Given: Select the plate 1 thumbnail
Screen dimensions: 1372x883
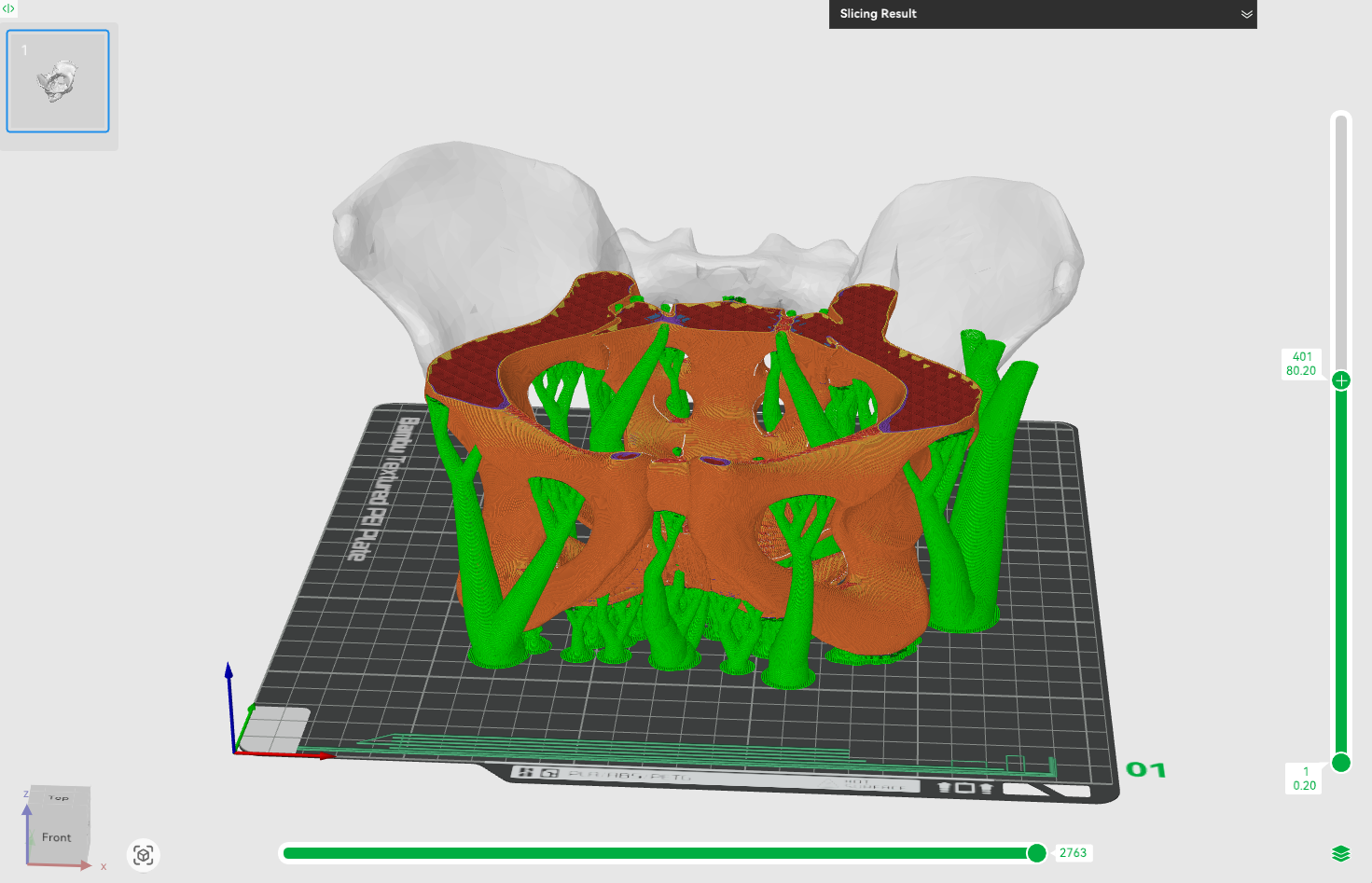Looking at the screenshot, I should pos(58,81).
